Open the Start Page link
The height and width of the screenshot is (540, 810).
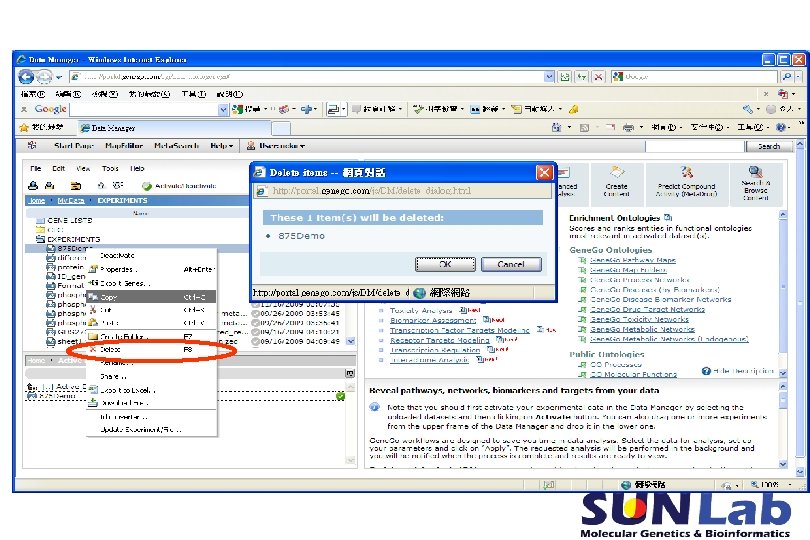click(x=74, y=146)
